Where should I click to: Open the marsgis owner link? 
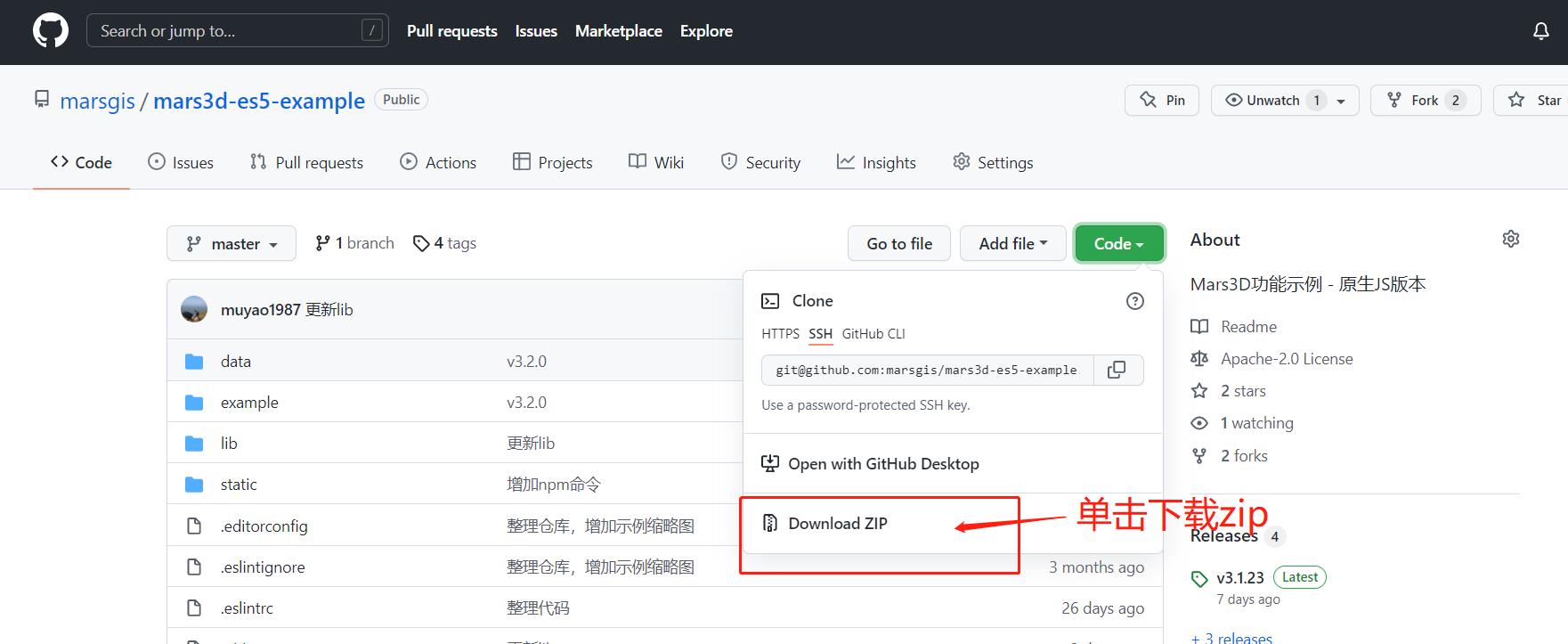coord(98,101)
